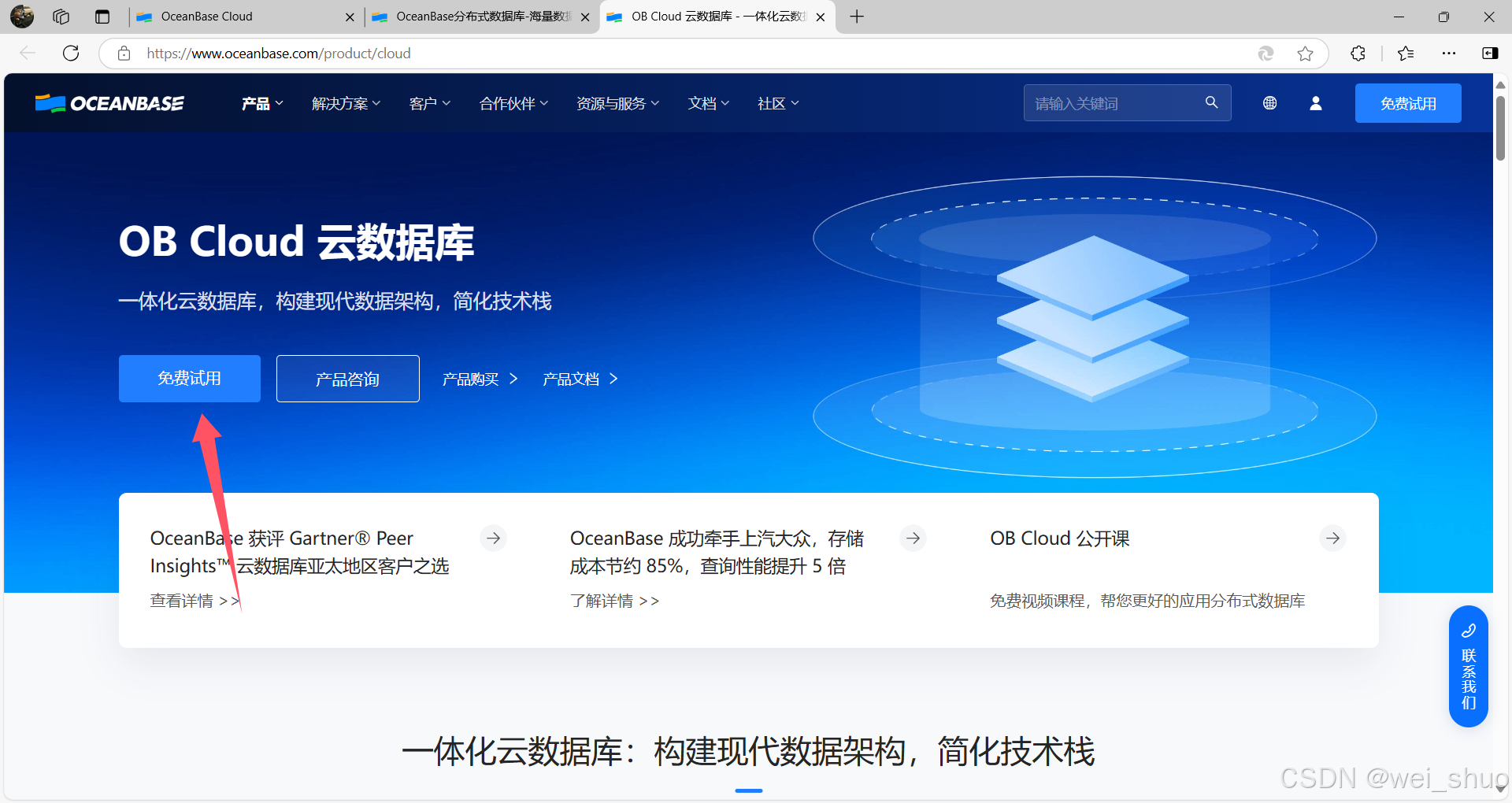Click the OceanBase logo

pyautogui.click(x=109, y=103)
